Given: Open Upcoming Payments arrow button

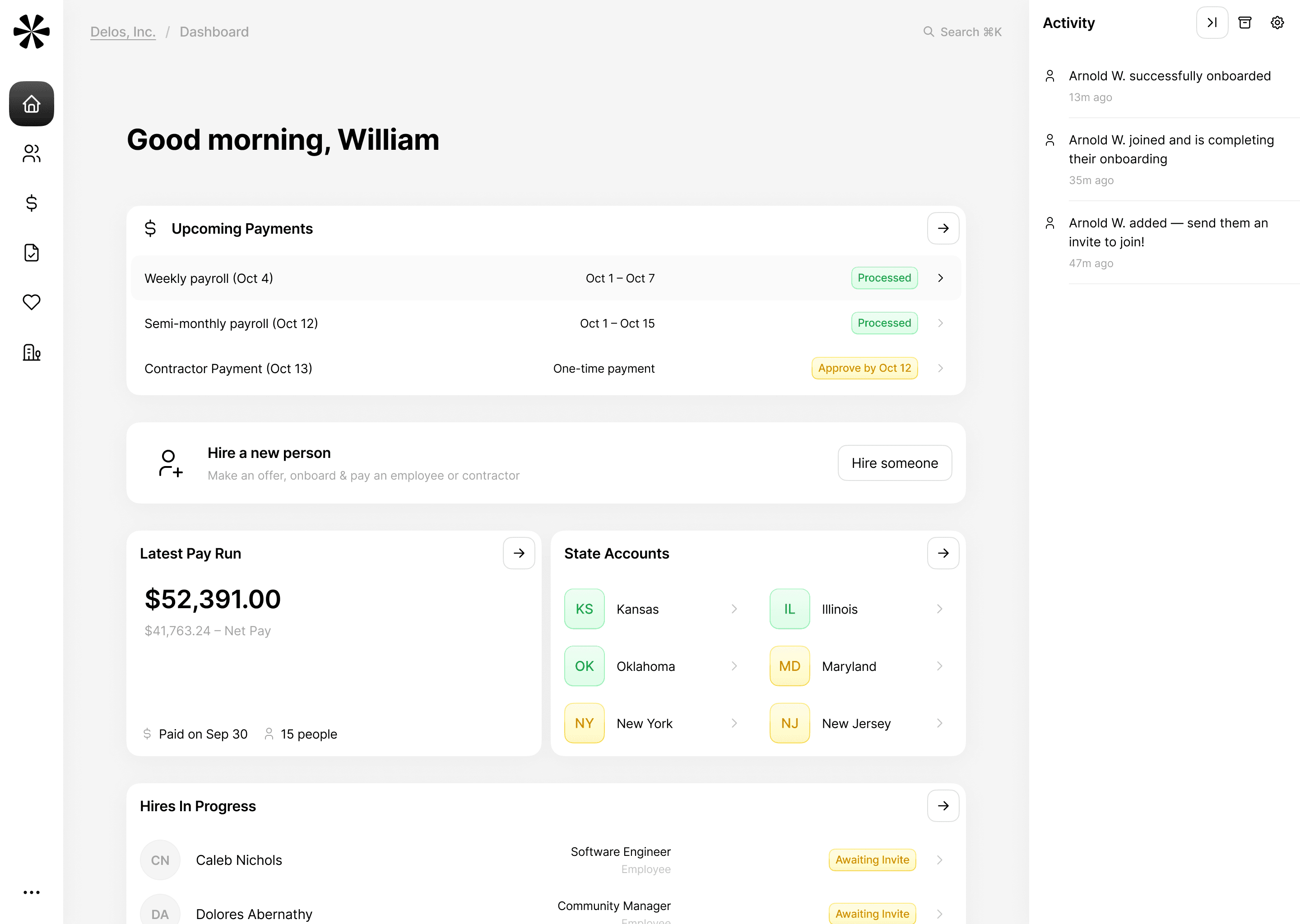Looking at the screenshot, I should (x=942, y=229).
